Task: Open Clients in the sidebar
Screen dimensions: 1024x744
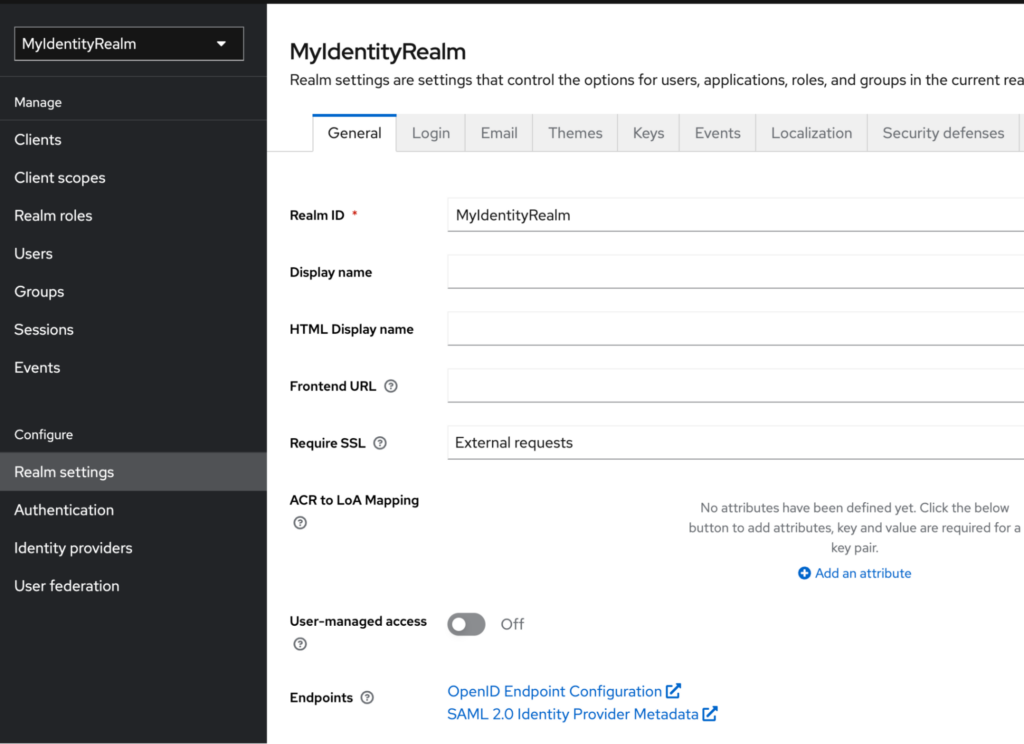Action: point(133,140)
